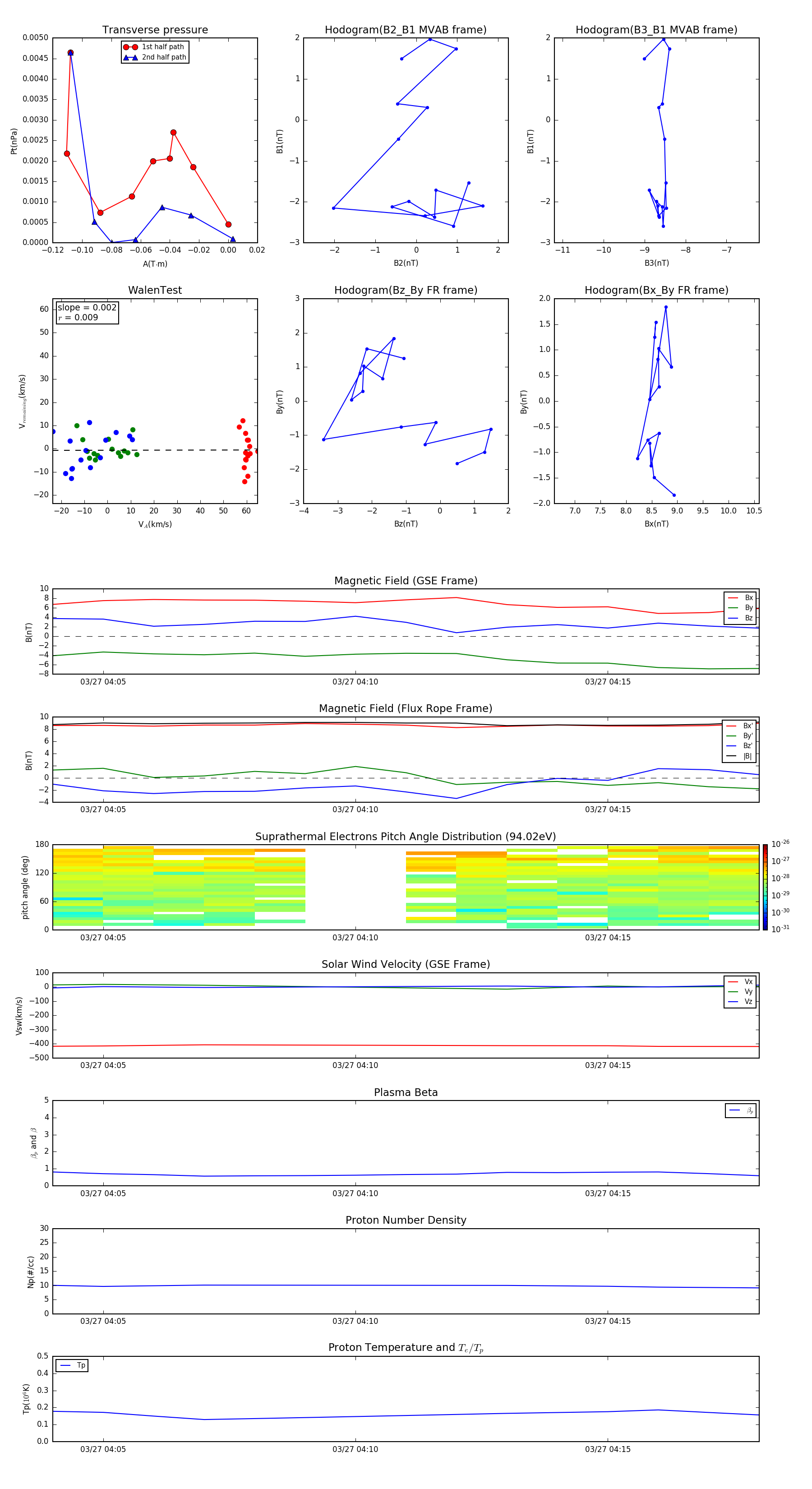The height and width of the screenshot is (1489, 812).
Task: Click 'Bz(nT)' x-axis label
Action: tap(406, 524)
